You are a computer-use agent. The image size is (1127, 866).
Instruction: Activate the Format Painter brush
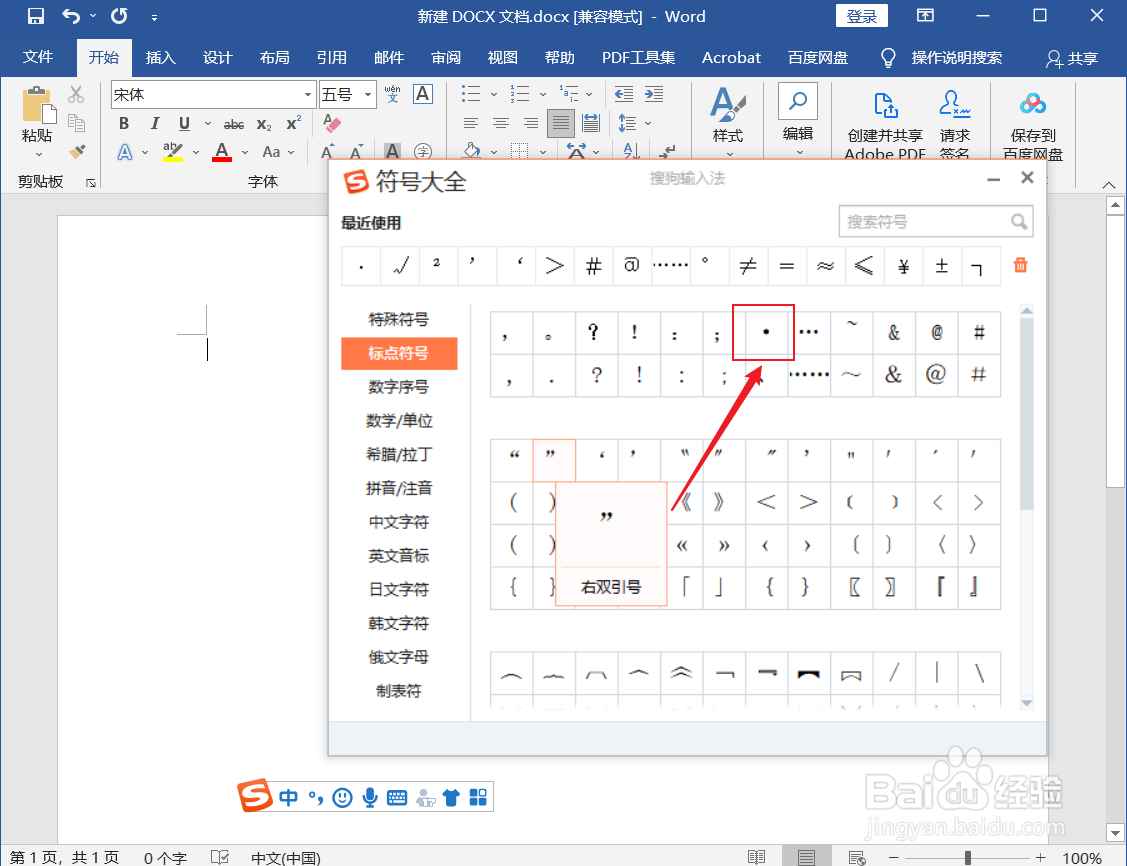[x=77, y=152]
